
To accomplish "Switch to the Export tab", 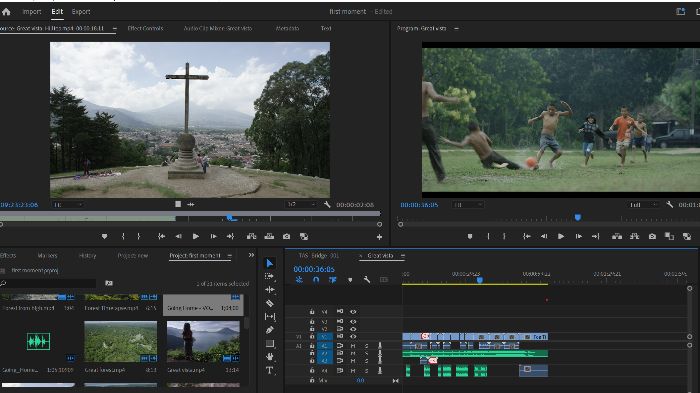I will [81, 12].
